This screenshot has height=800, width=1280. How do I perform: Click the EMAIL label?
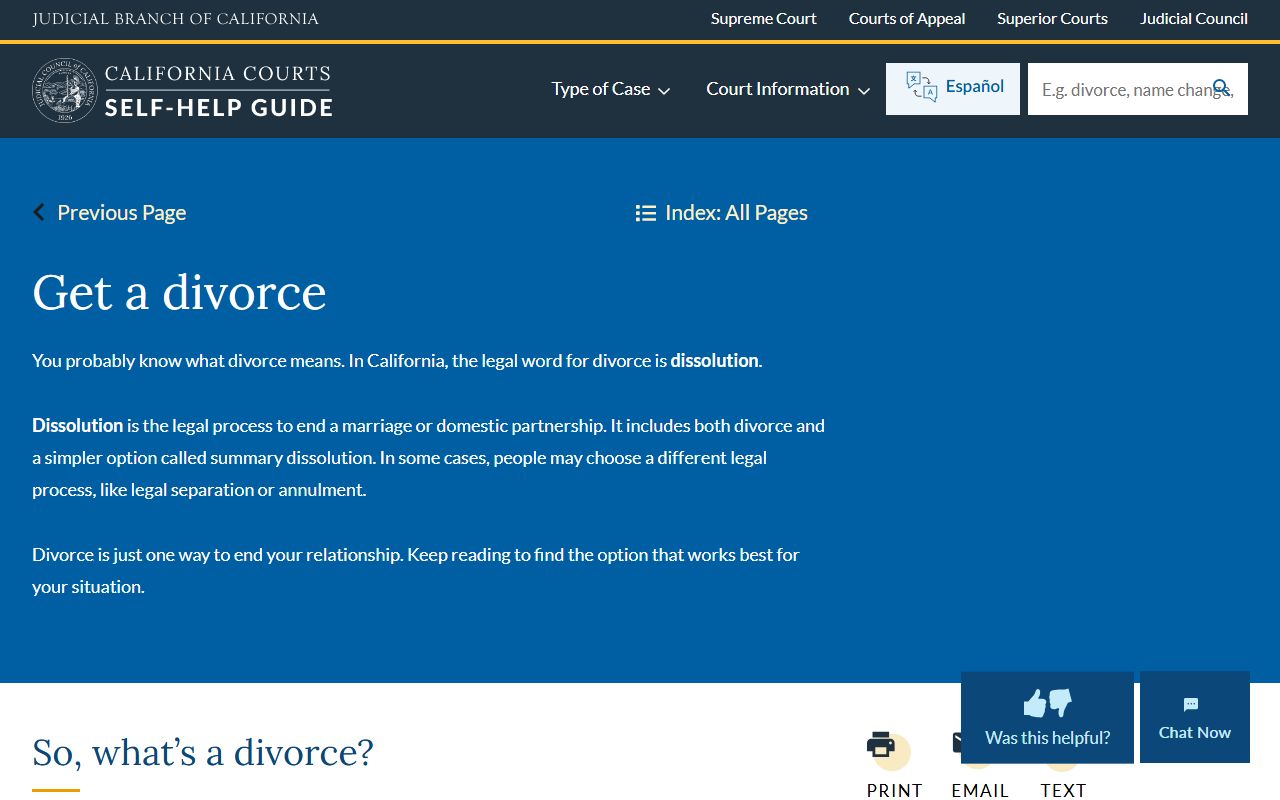point(980,790)
